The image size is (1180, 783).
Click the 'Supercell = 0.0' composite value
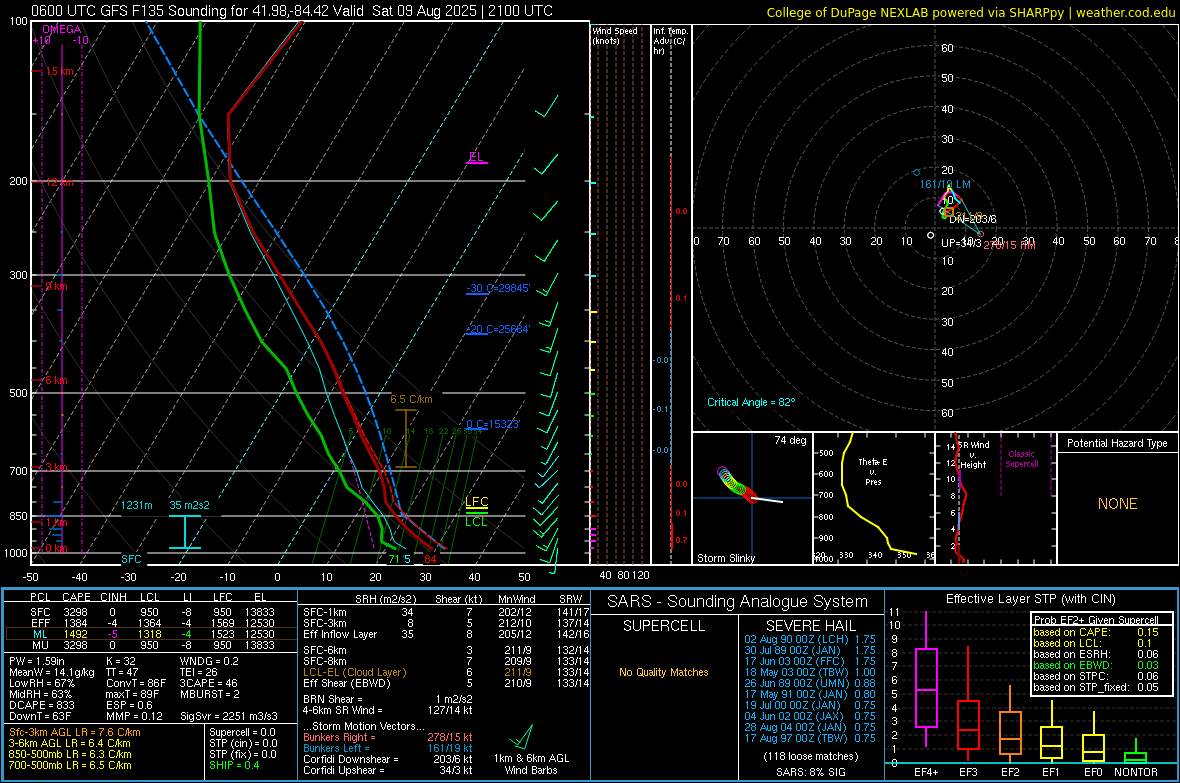pyautogui.click(x=242, y=732)
